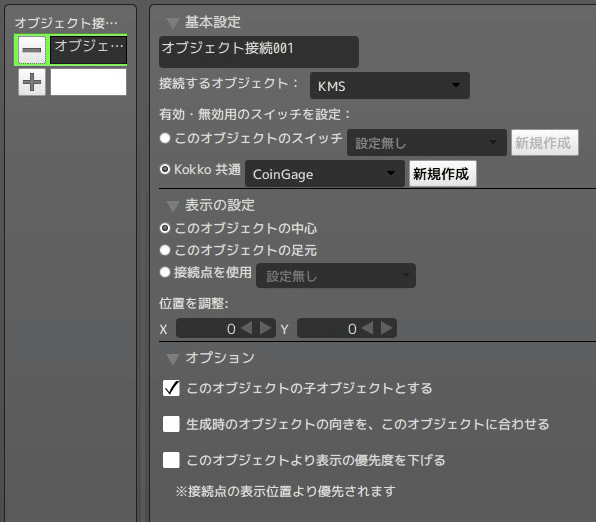
Task: Uncheck このオブジェクトの子オブジェクトとする
Action: tap(171, 388)
